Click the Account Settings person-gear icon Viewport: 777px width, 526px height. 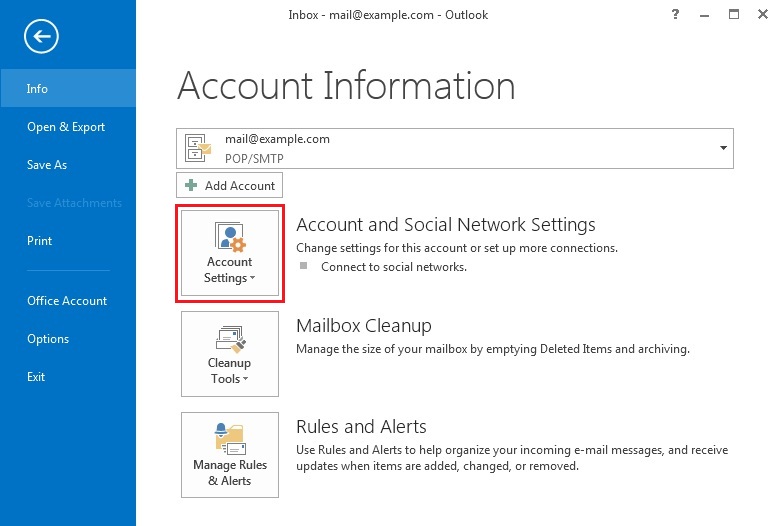point(230,237)
